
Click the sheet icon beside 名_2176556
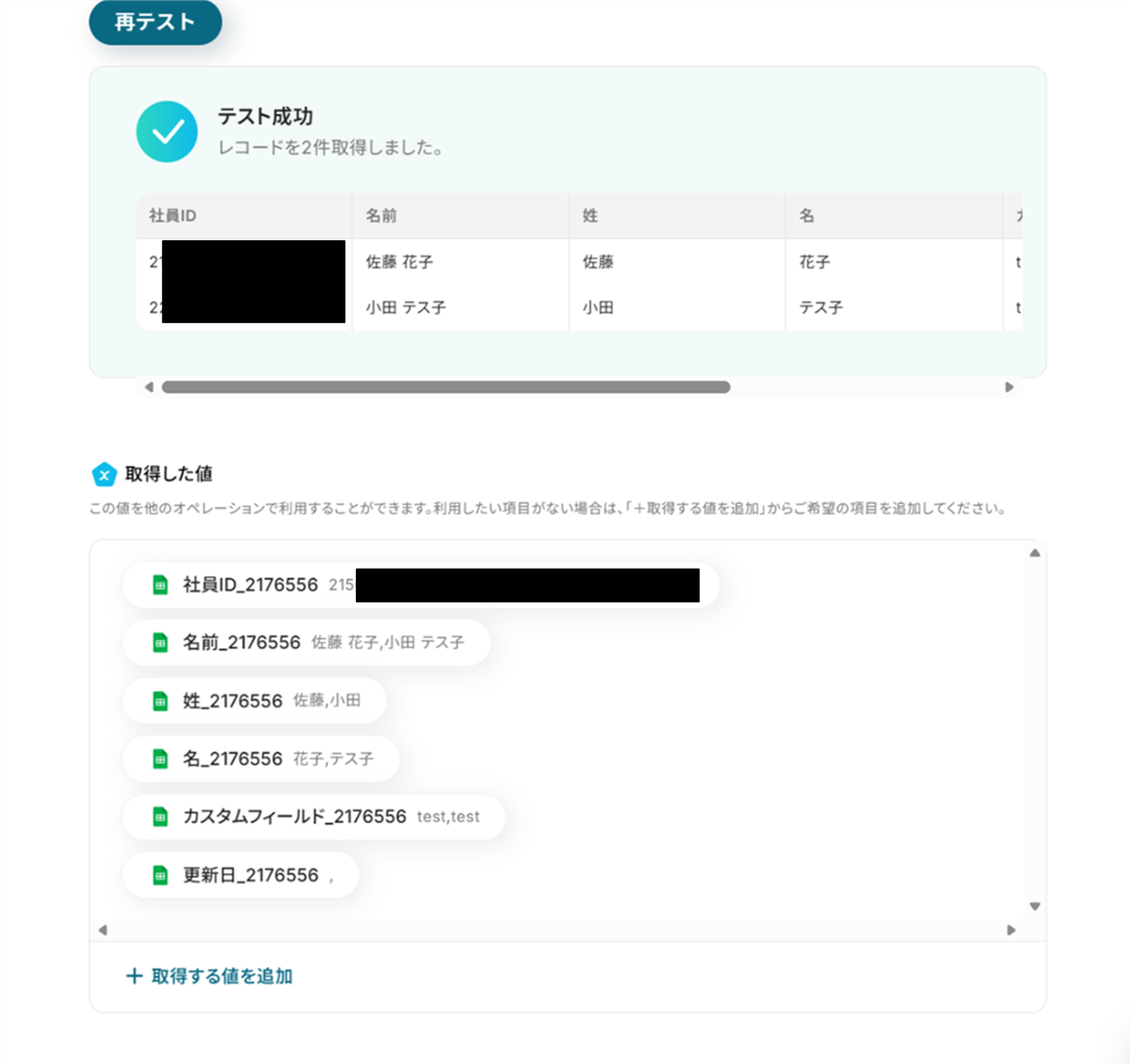pyautogui.click(x=161, y=759)
